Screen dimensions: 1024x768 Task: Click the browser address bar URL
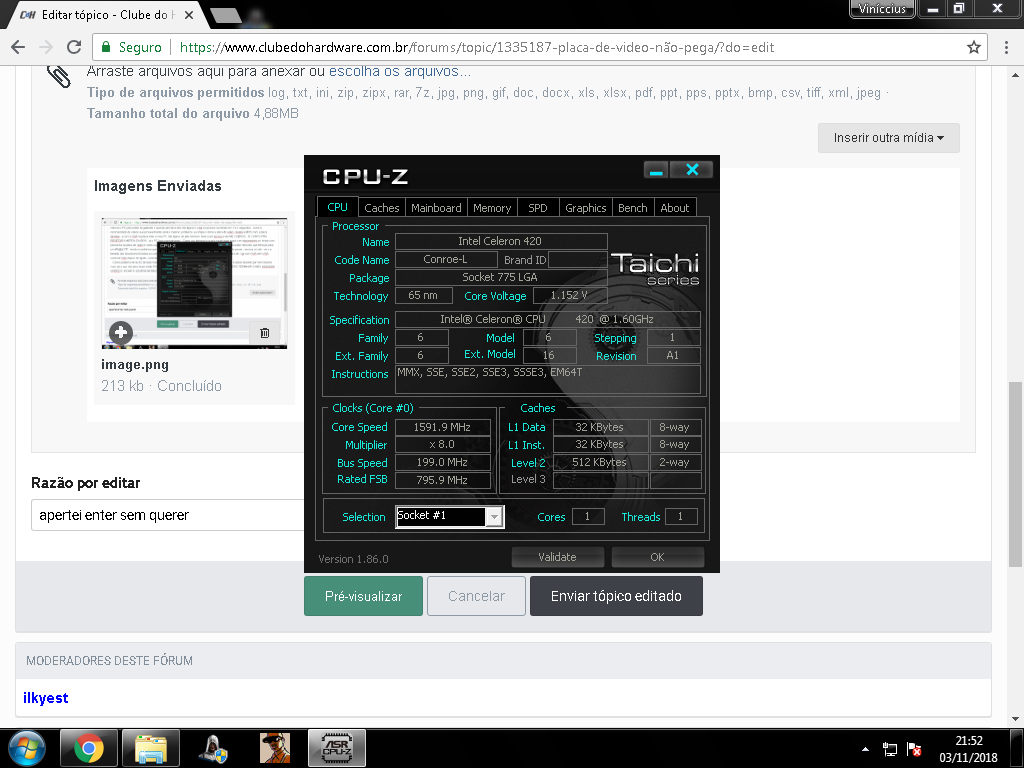click(477, 47)
